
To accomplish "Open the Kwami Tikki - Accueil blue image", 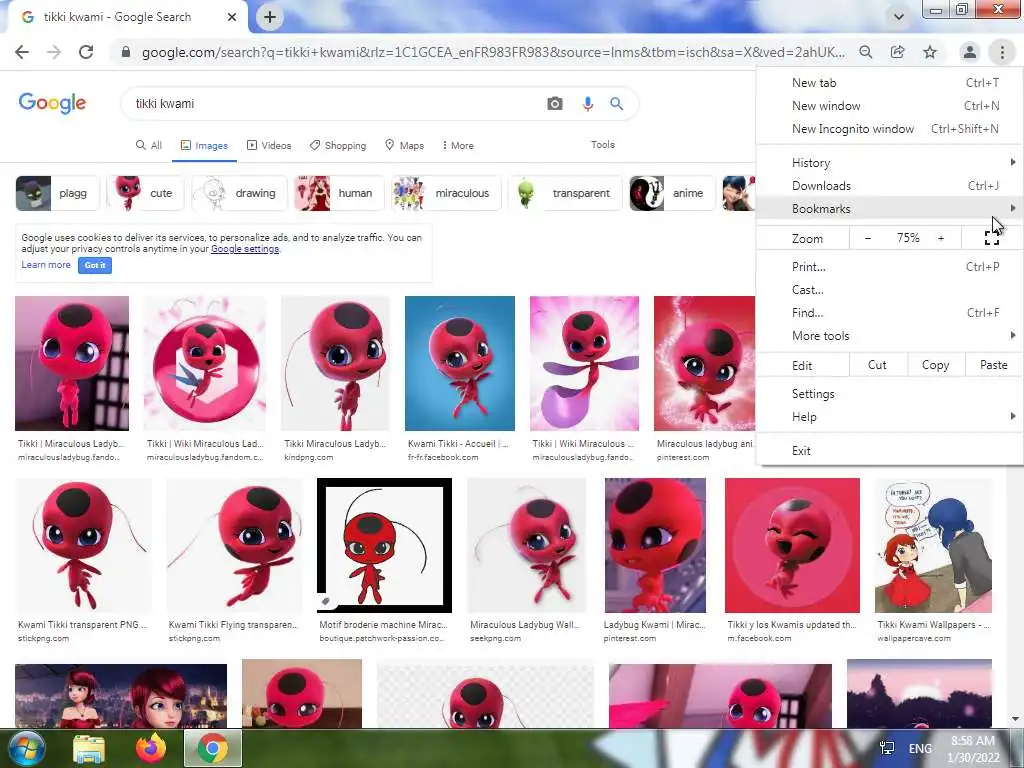I will coord(460,364).
